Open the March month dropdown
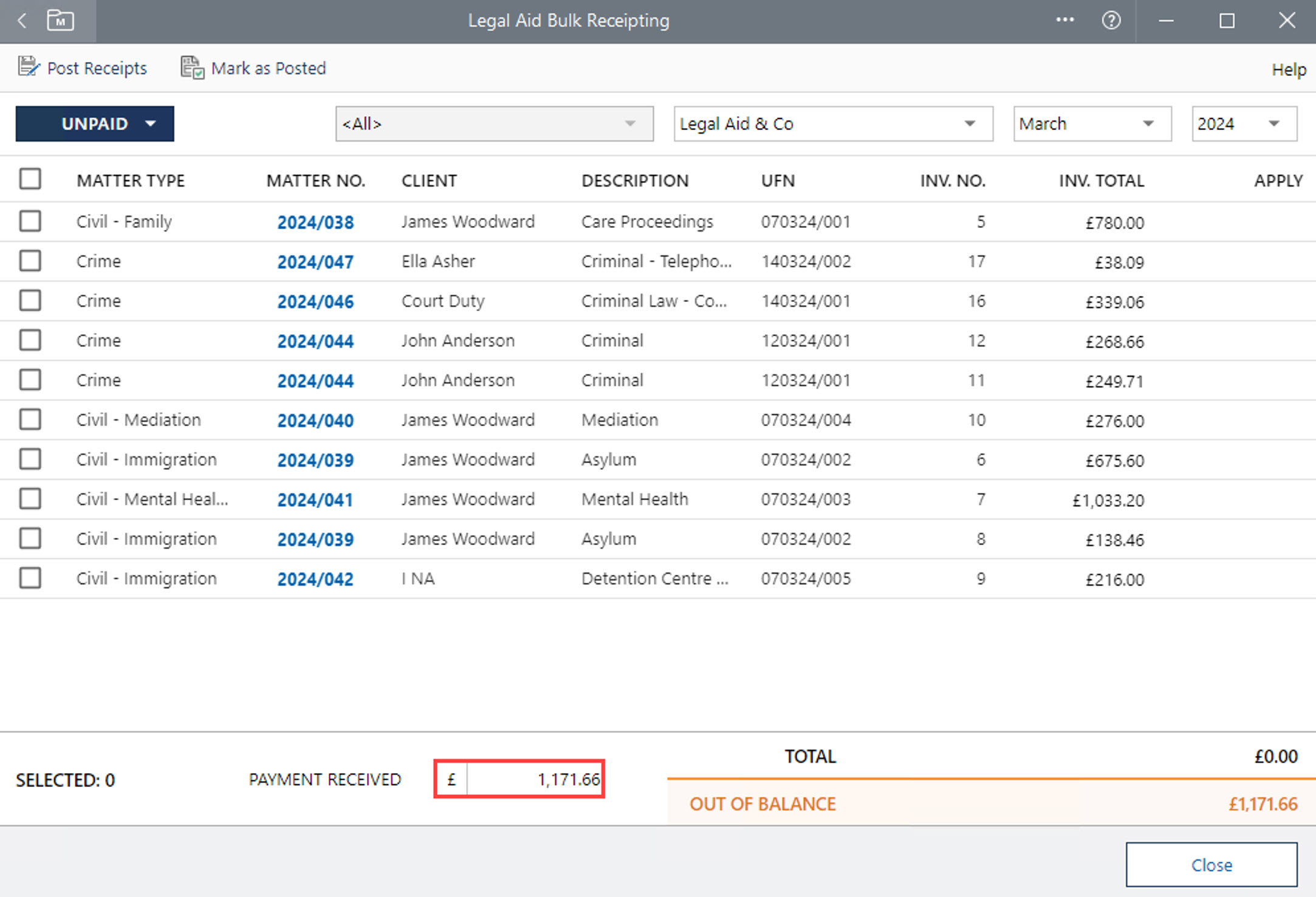Screen dimensions: 1316x897 tap(1092, 124)
